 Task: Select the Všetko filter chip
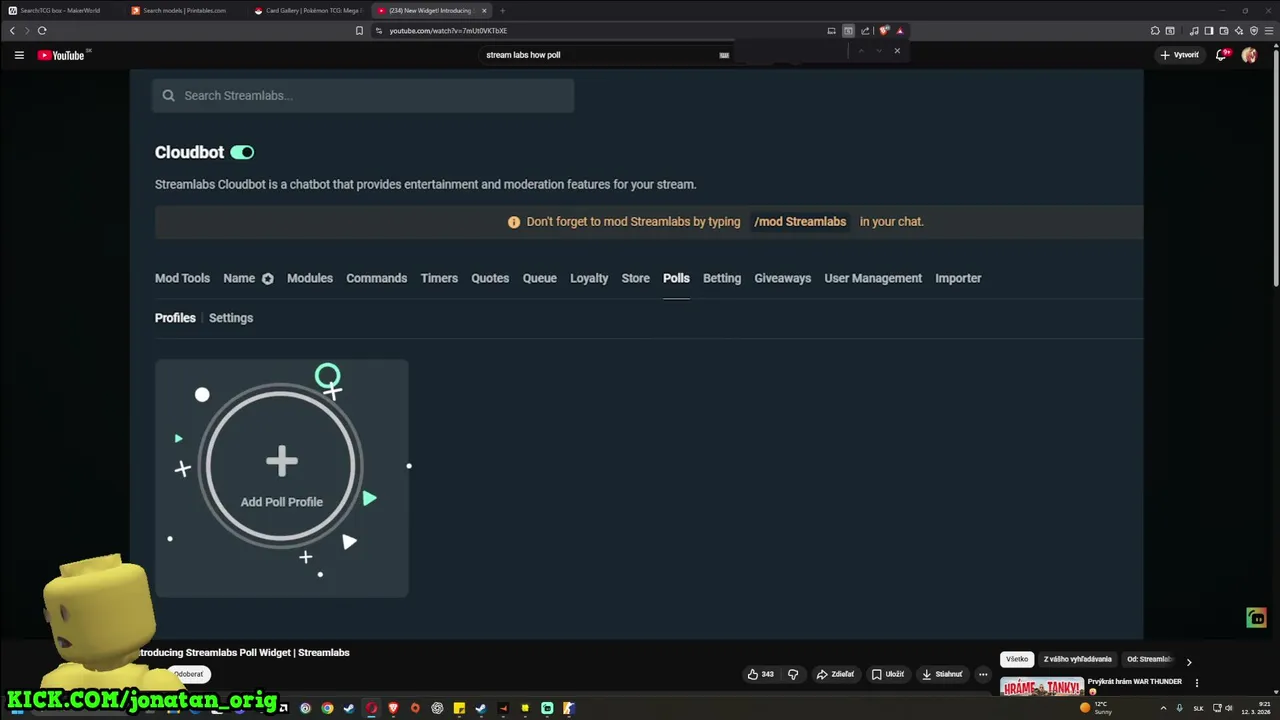1017,659
